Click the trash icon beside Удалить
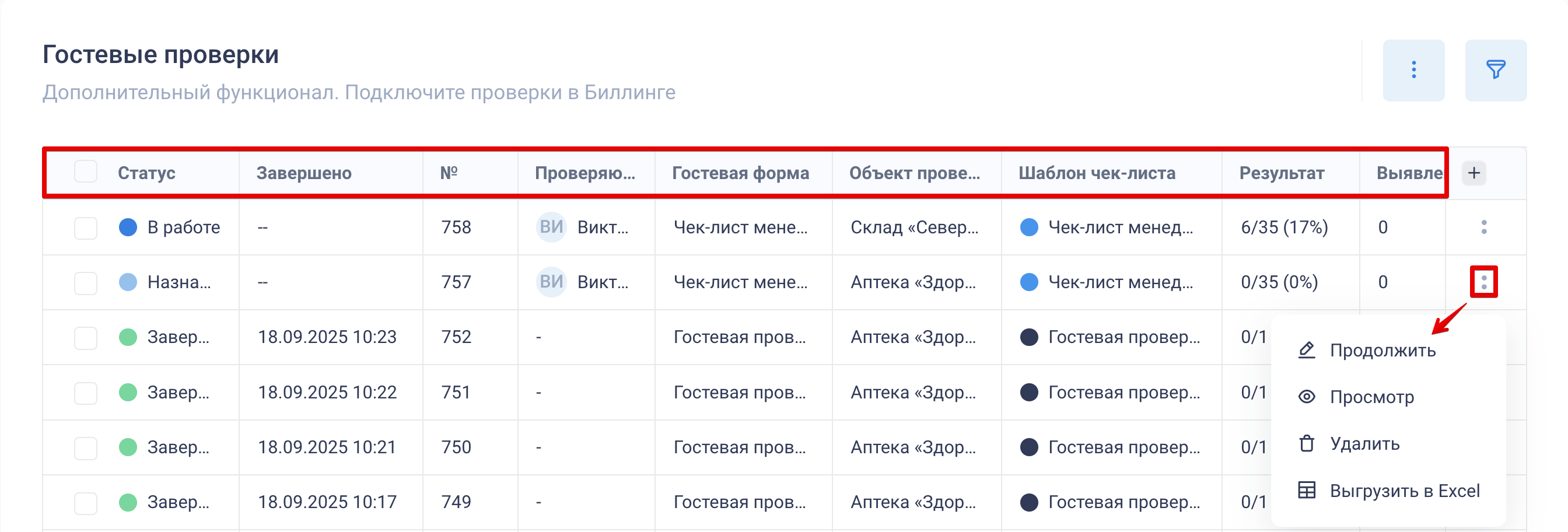 click(x=1306, y=444)
